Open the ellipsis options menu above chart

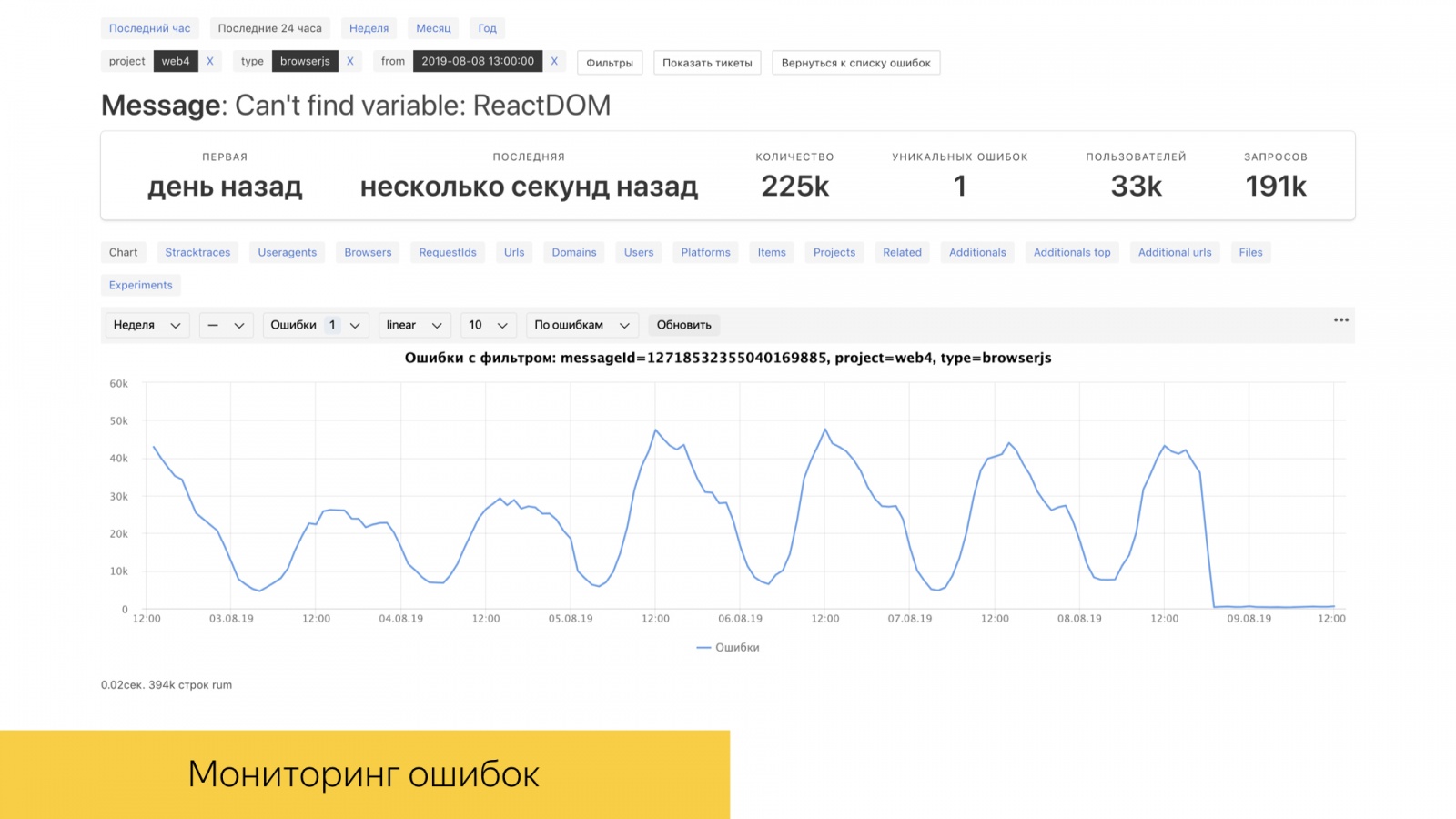[x=1340, y=320]
